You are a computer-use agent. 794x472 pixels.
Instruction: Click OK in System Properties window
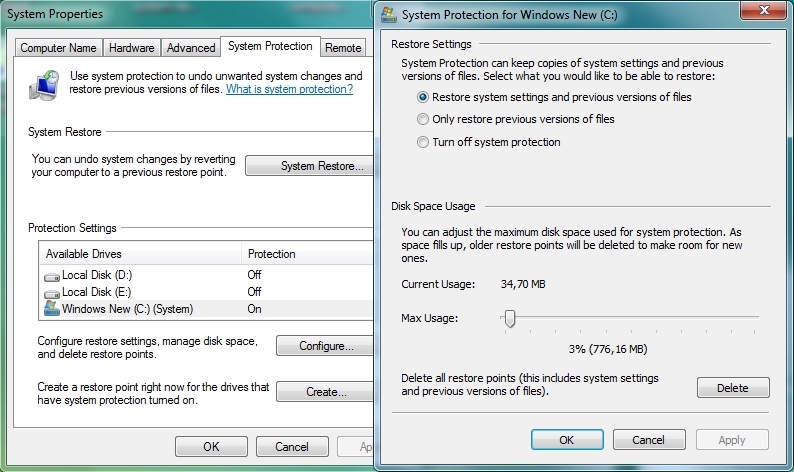tap(211, 447)
